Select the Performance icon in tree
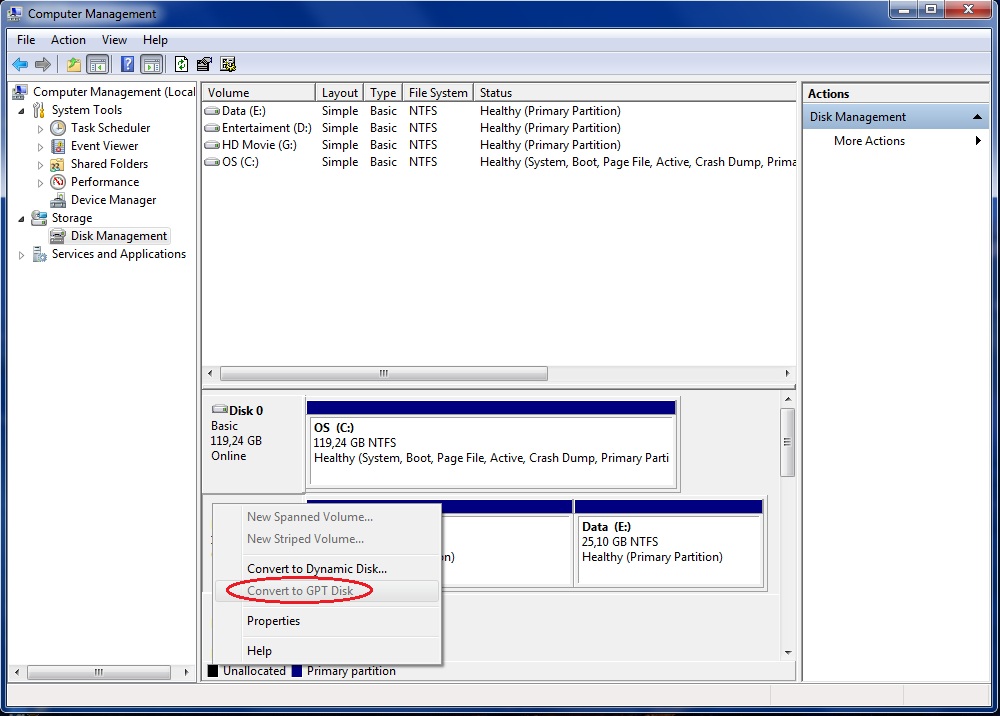Screen dimensions: 1000x716 coord(58,182)
